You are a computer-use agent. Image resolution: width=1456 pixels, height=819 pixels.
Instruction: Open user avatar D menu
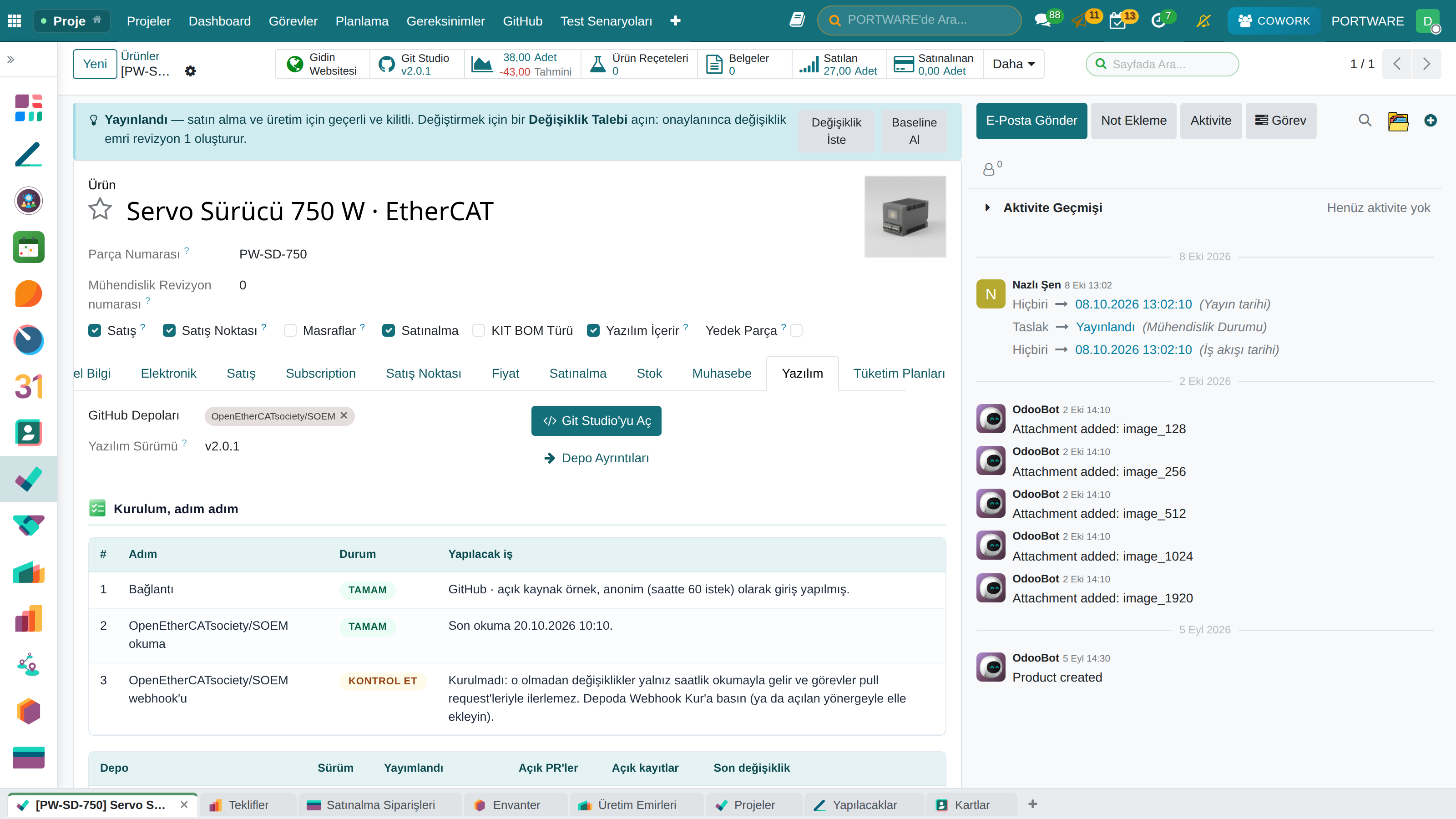pos(1428,21)
